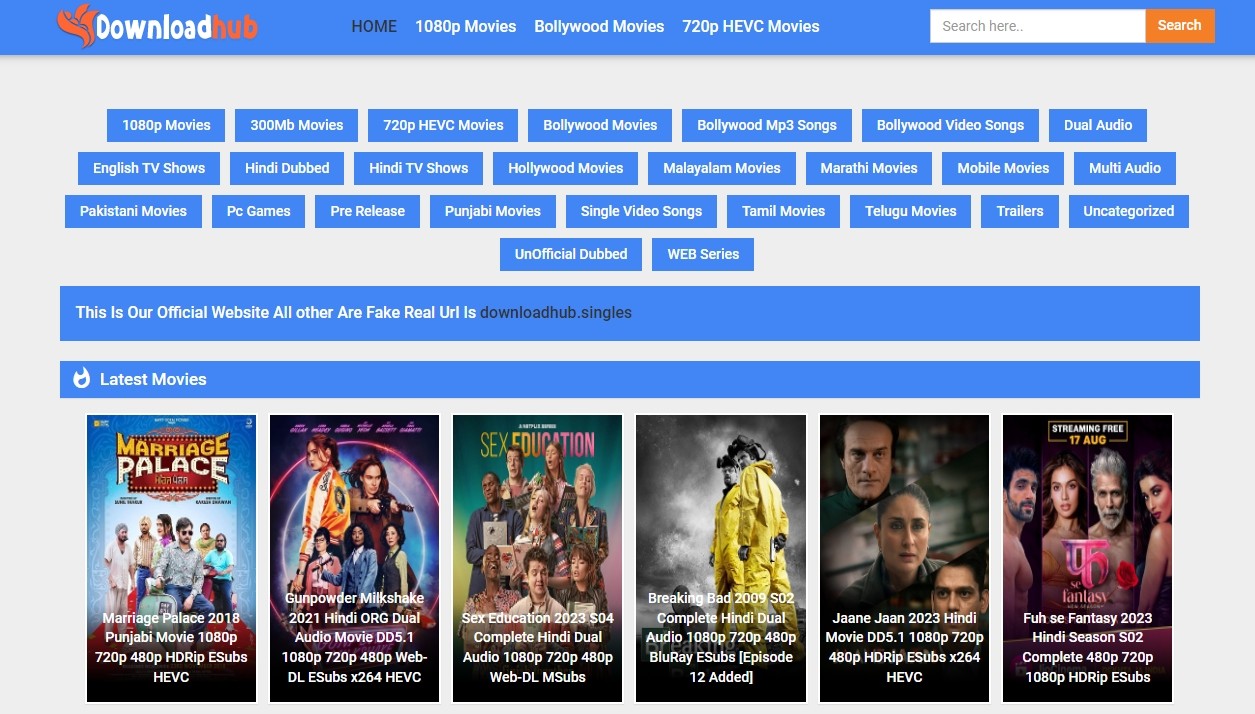The image size is (1255, 714).
Task: Go to Malayalam Movies category
Action: [722, 168]
